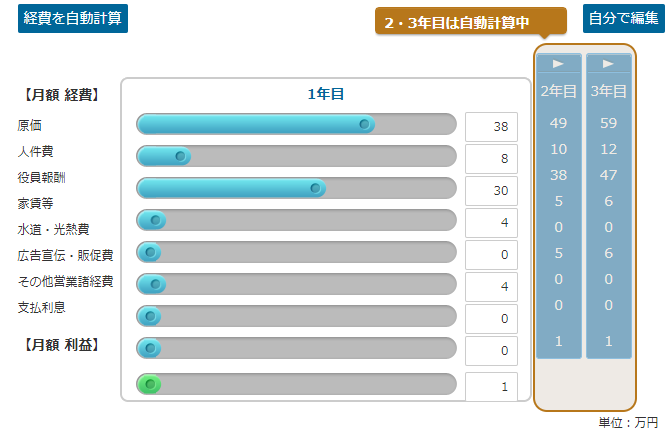Image resolution: width=671 pixels, height=431 pixels.
Task: Click the play arrow above 3年目 column
Action: click(x=608, y=64)
